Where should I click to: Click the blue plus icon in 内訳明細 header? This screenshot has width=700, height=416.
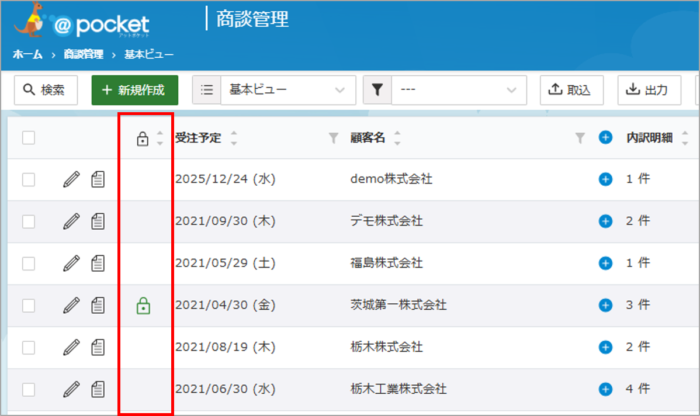605,138
